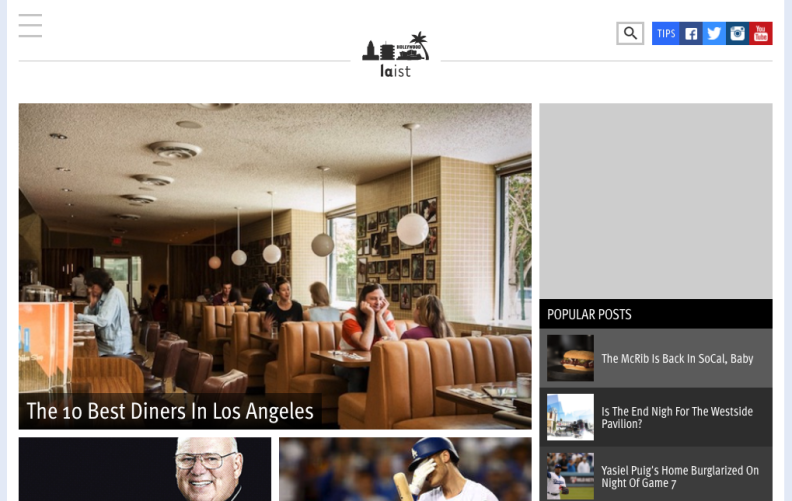Open The 10 Best Diners article headline
This screenshot has height=501, width=792.
(170, 411)
